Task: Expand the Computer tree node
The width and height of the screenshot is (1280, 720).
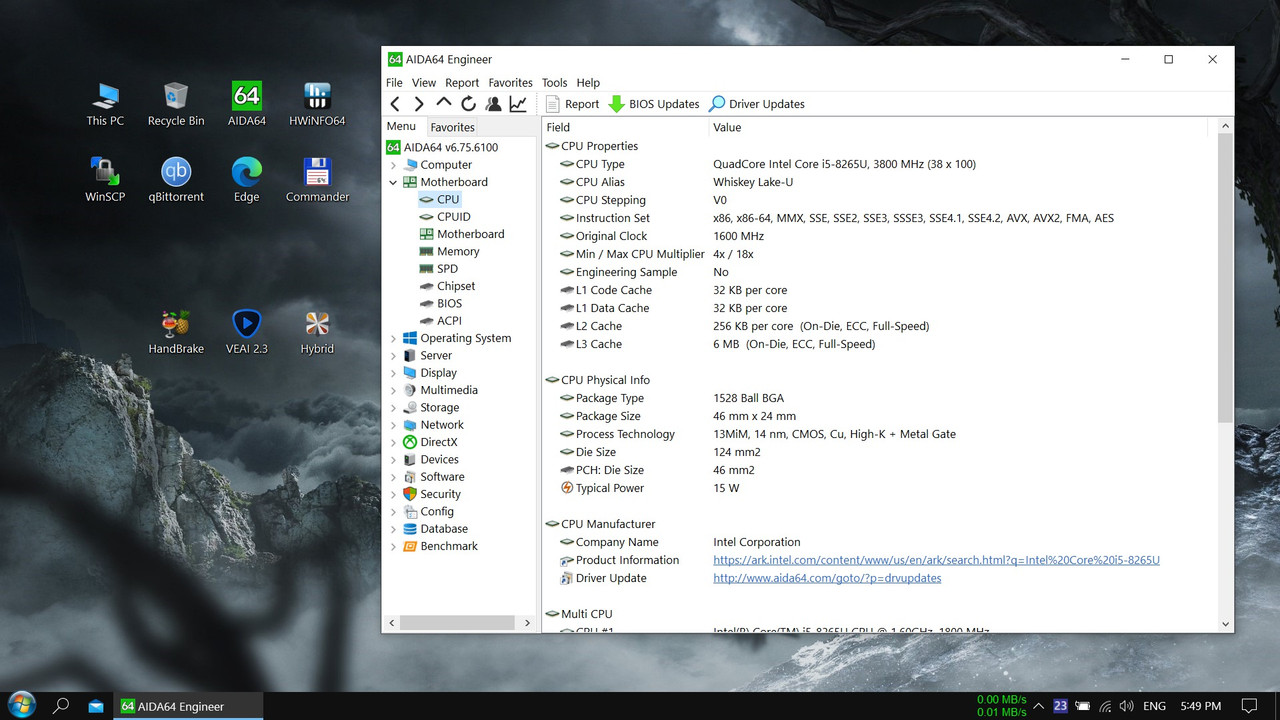Action: click(x=393, y=165)
